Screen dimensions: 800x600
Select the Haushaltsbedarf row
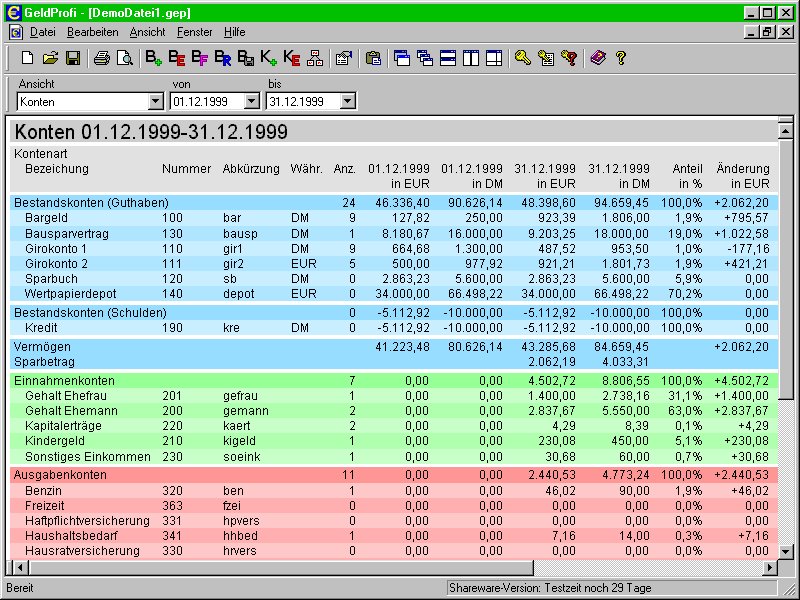tap(394, 536)
